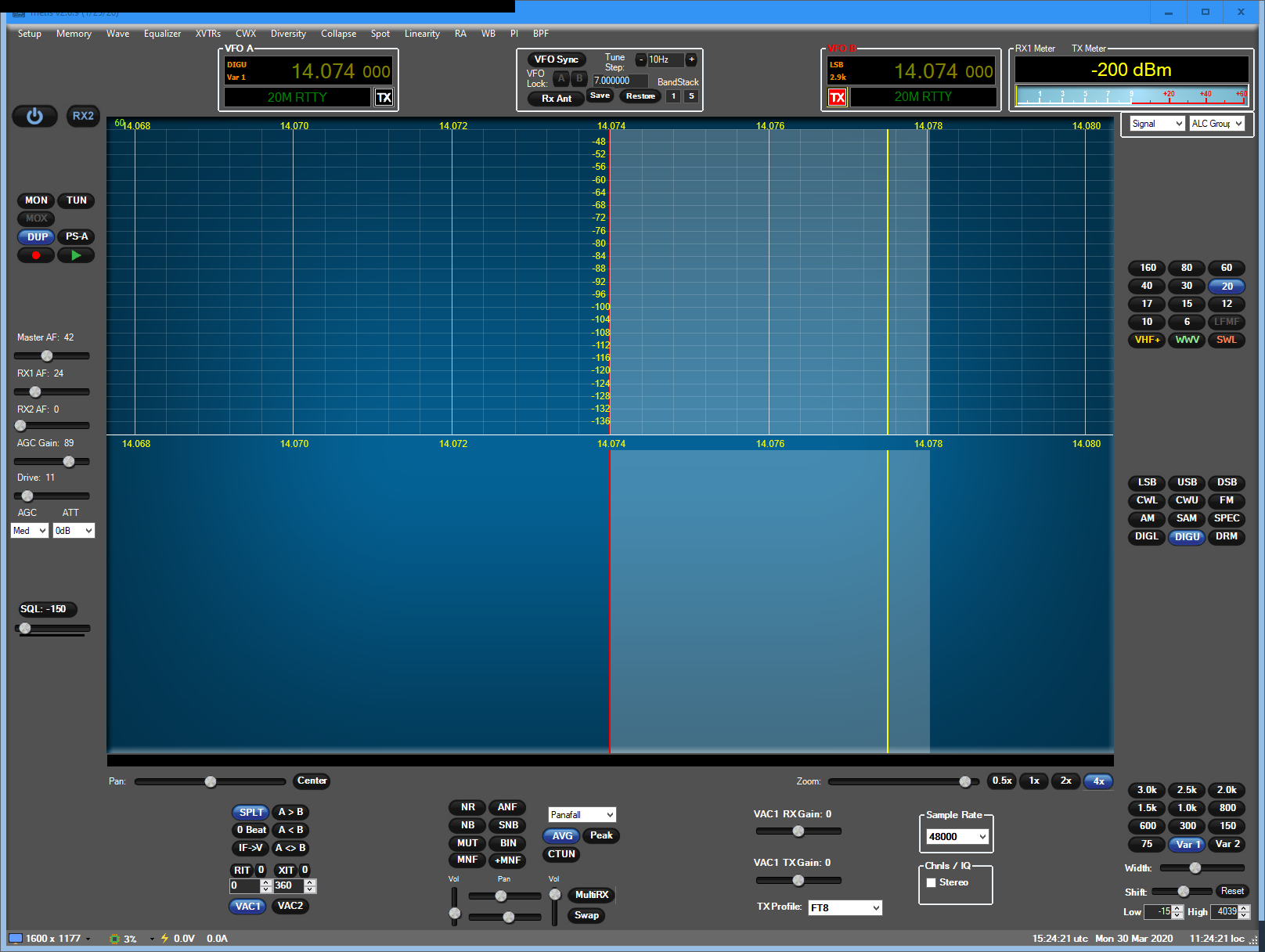Image resolution: width=1265 pixels, height=952 pixels.
Task: Open the Setup menu
Action: click(x=30, y=34)
